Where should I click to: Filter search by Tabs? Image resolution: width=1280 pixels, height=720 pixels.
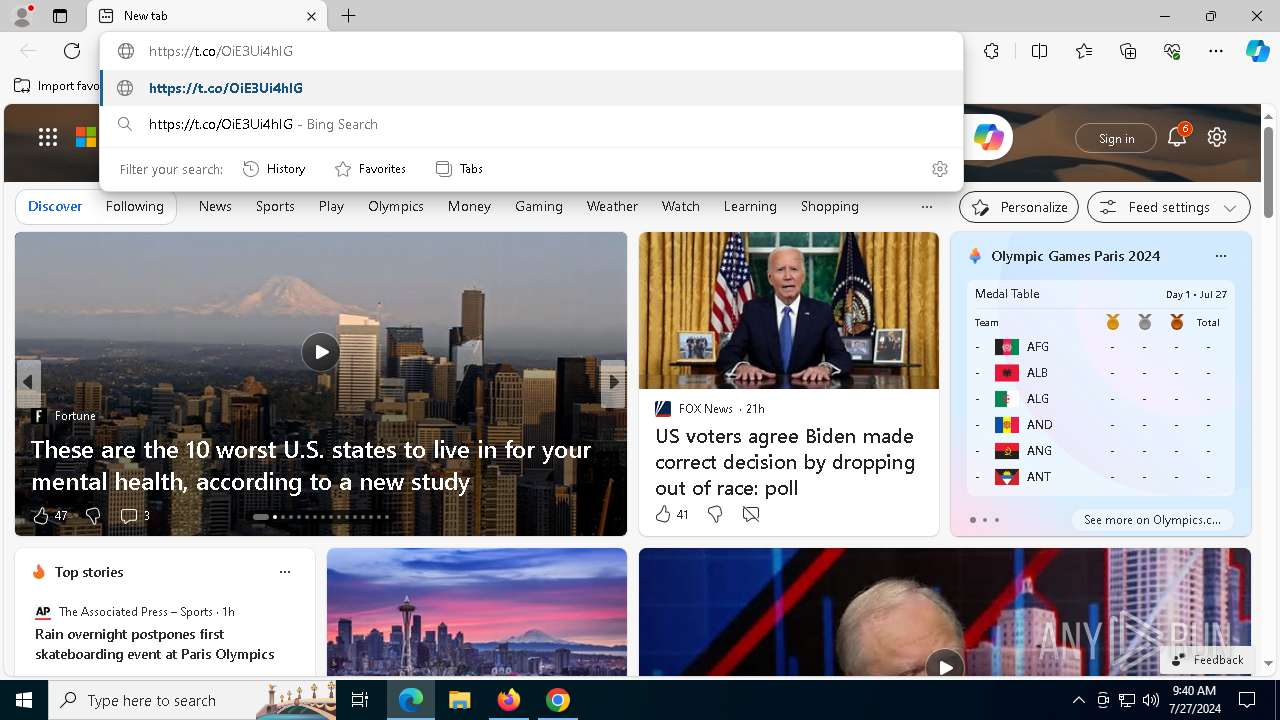pyautogui.click(x=459, y=169)
